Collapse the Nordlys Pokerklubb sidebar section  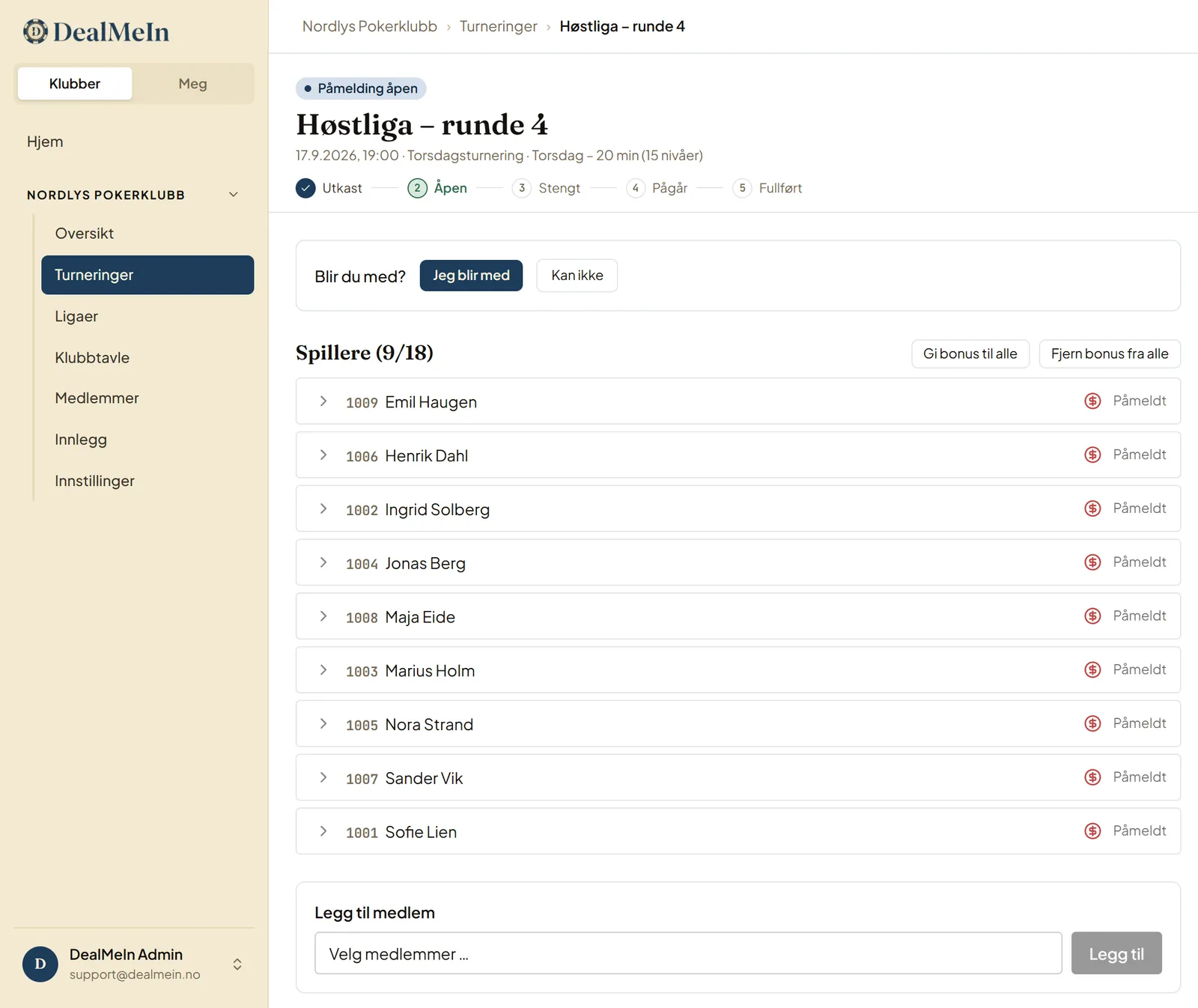[x=234, y=195]
